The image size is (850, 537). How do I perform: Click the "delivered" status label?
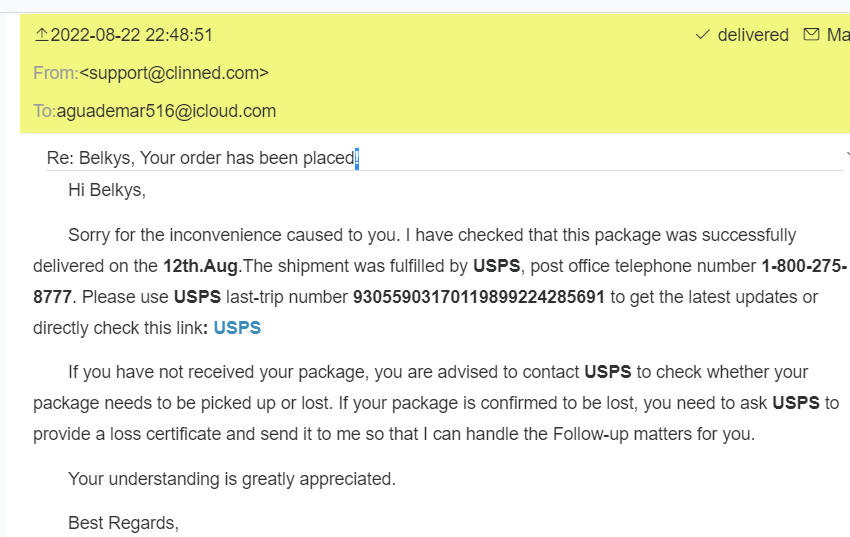pyautogui.click(x=753, y=35)
